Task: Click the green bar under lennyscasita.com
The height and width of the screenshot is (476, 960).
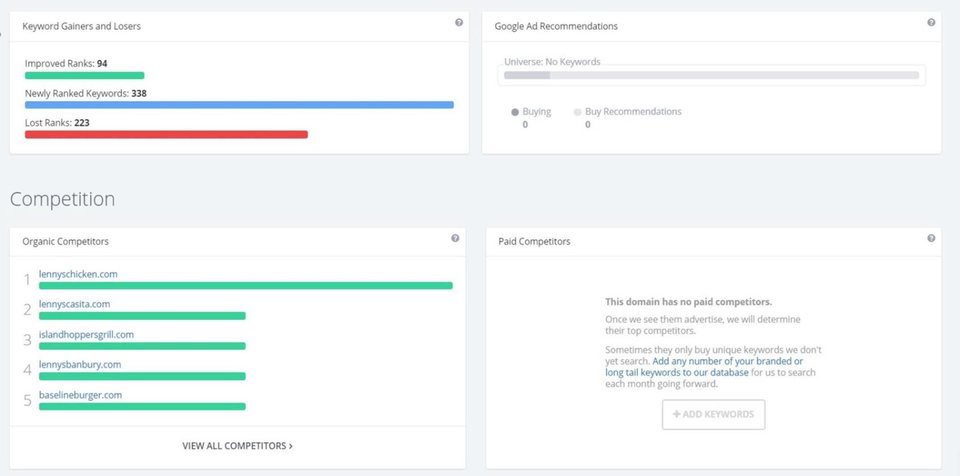Action: pyautogui.click(x=142, y=316)
